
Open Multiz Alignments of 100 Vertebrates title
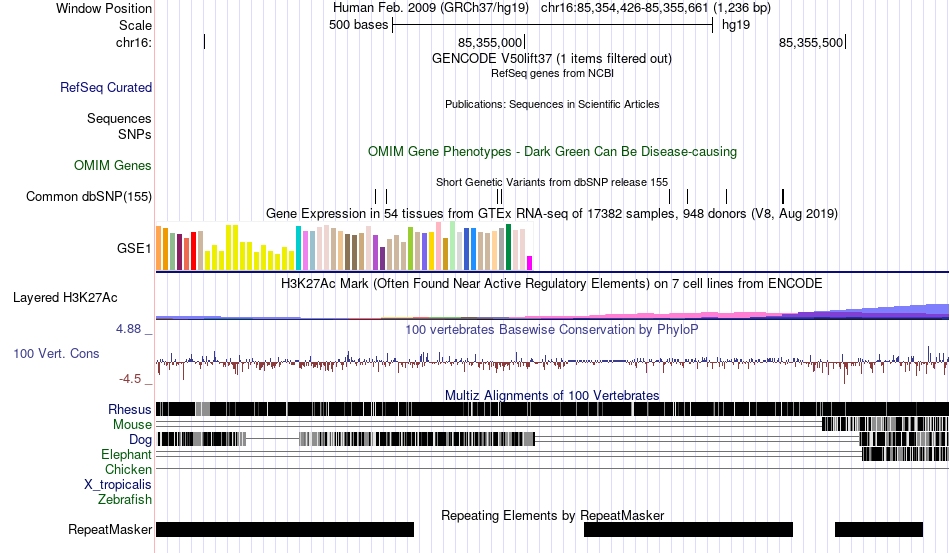click(x=552, y=396)
